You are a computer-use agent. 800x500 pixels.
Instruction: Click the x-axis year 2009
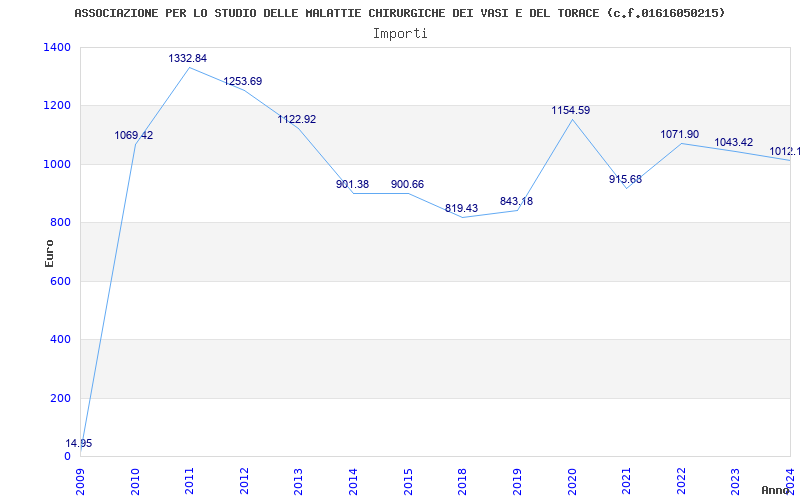click(x=81, y=481)
